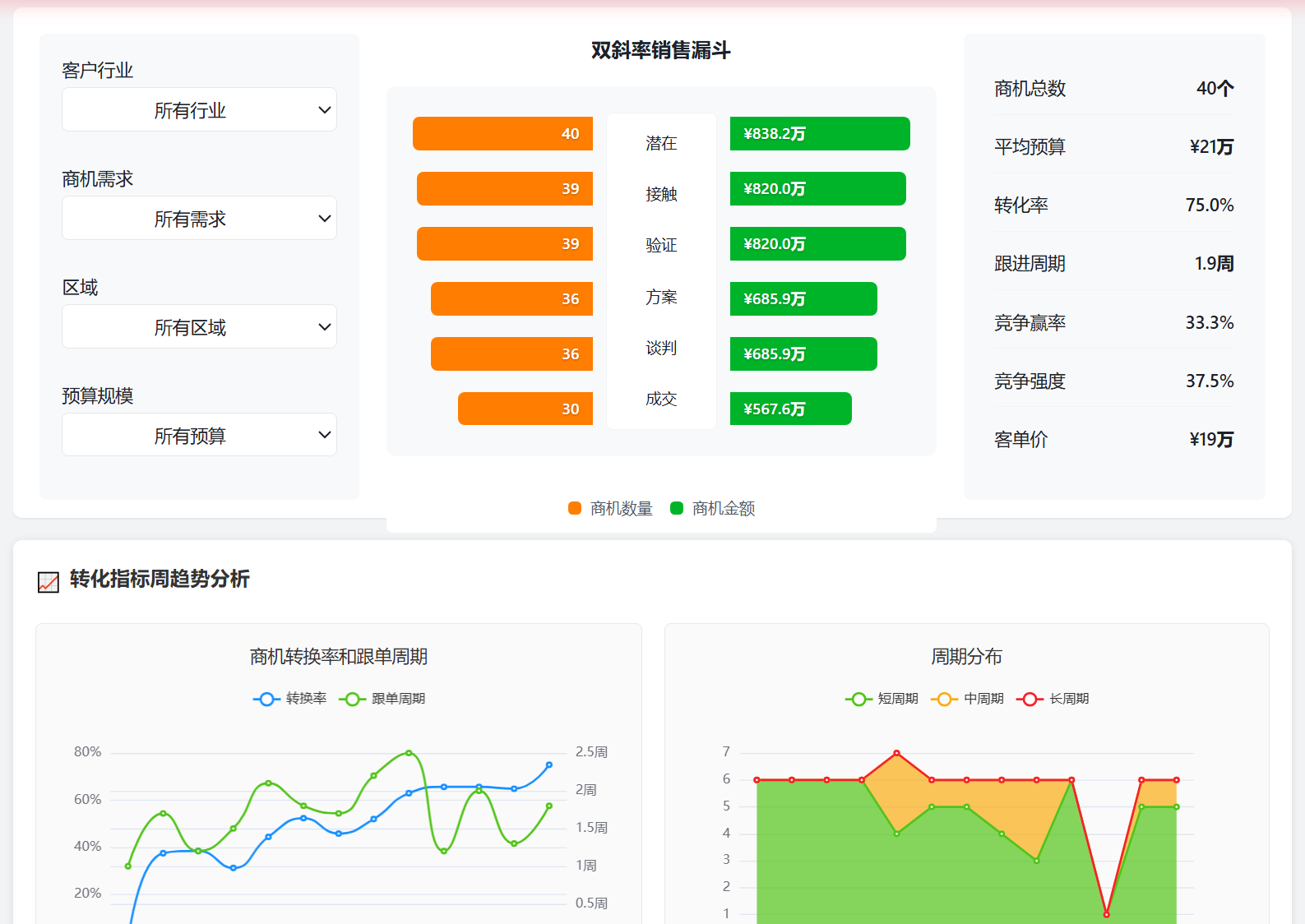The width and height of the screenshot is (1305, 924).
Task: Toggle the 中周期 legend marker
Action: 944,699
